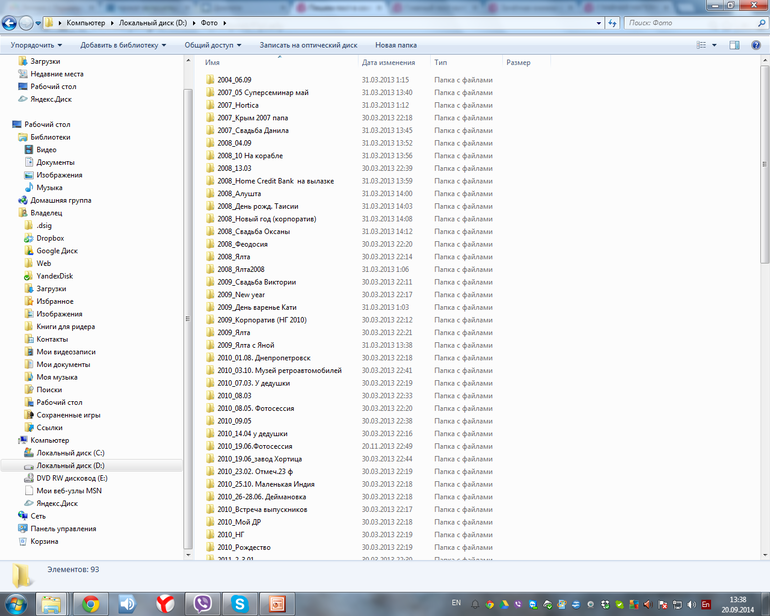Click Записать на оптический диск button
Viewport: 770px width, 616px height.
308,45
